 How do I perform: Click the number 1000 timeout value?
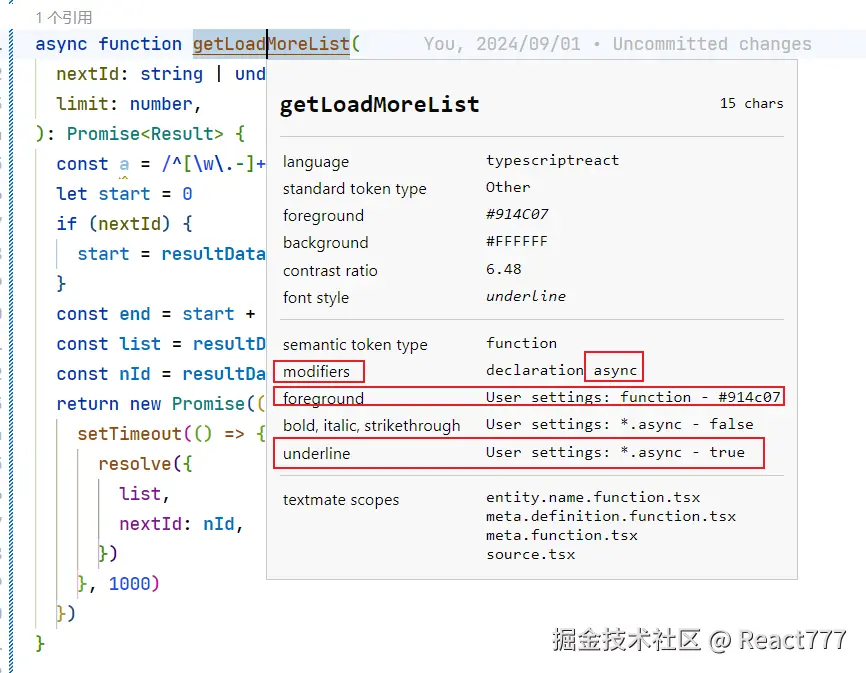(x=129, y=583)
